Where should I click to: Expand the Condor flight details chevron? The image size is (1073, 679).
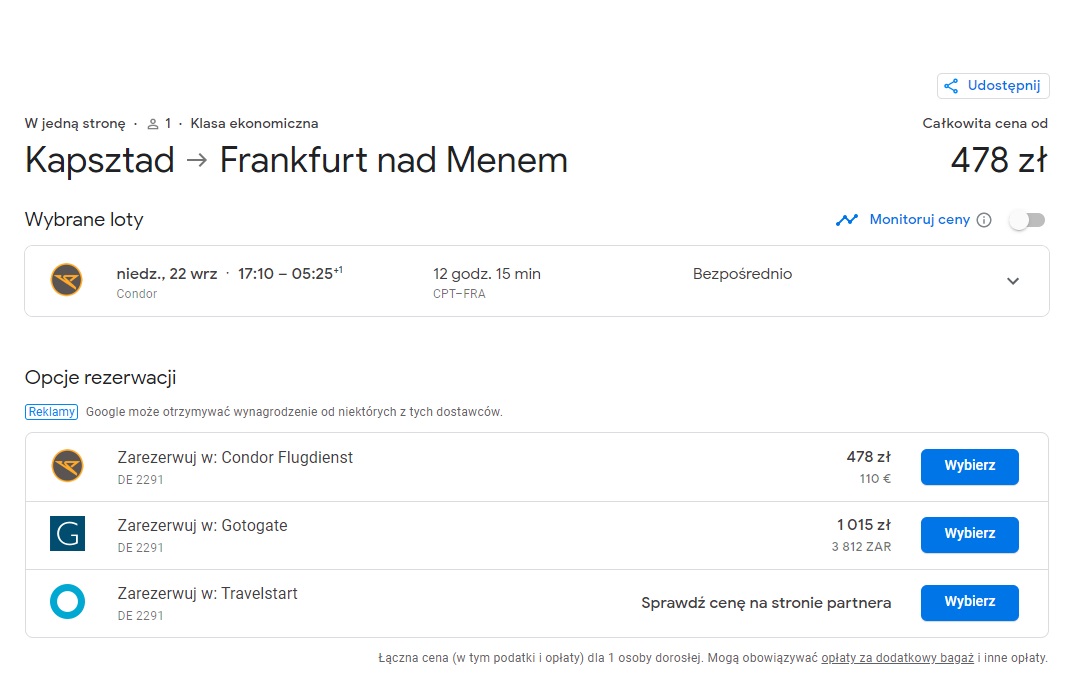click(1013, 281)
